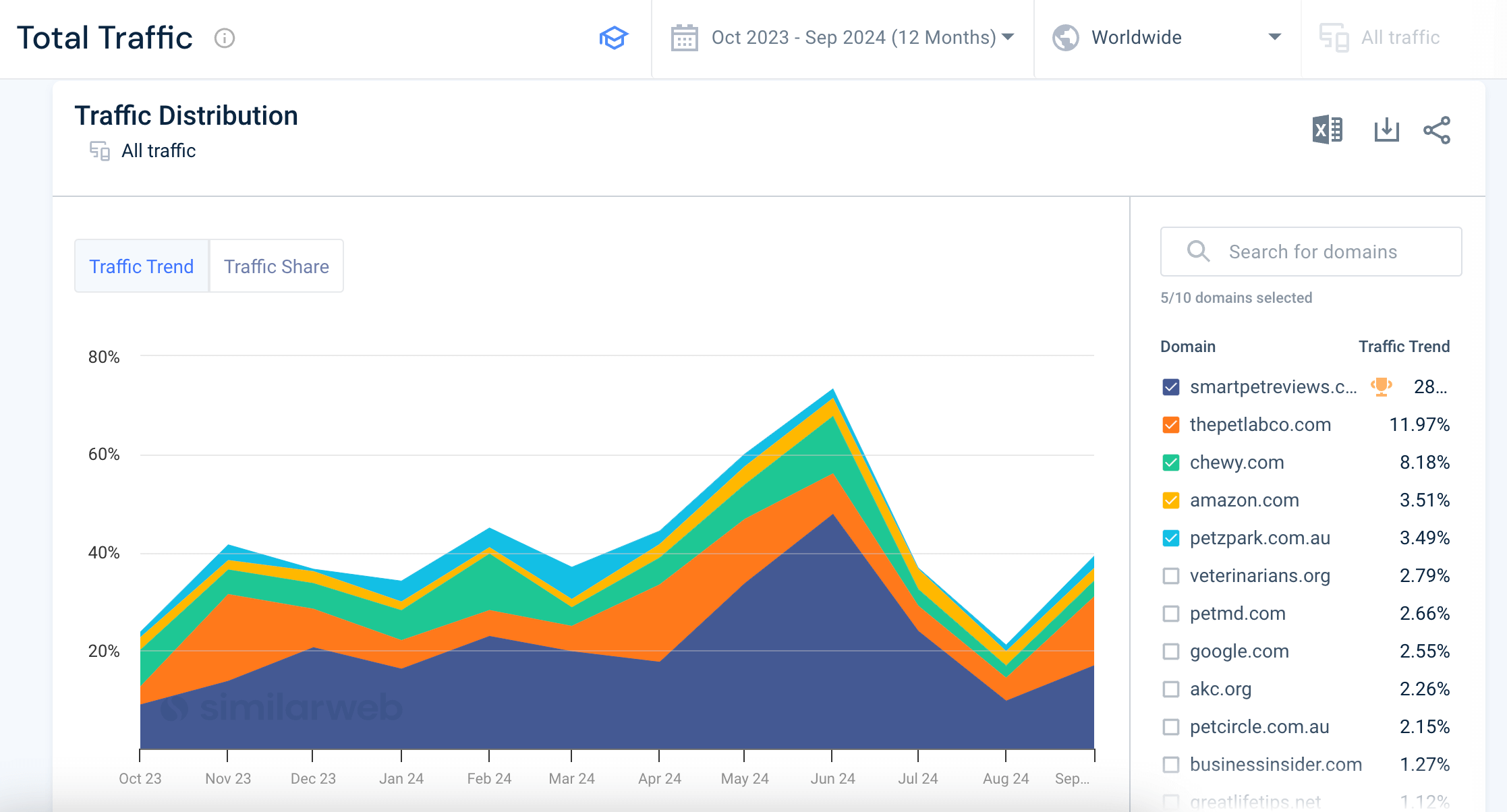Focus the Search for domains field
The height and width of the screenshot is (812, 1507).
1312,252
